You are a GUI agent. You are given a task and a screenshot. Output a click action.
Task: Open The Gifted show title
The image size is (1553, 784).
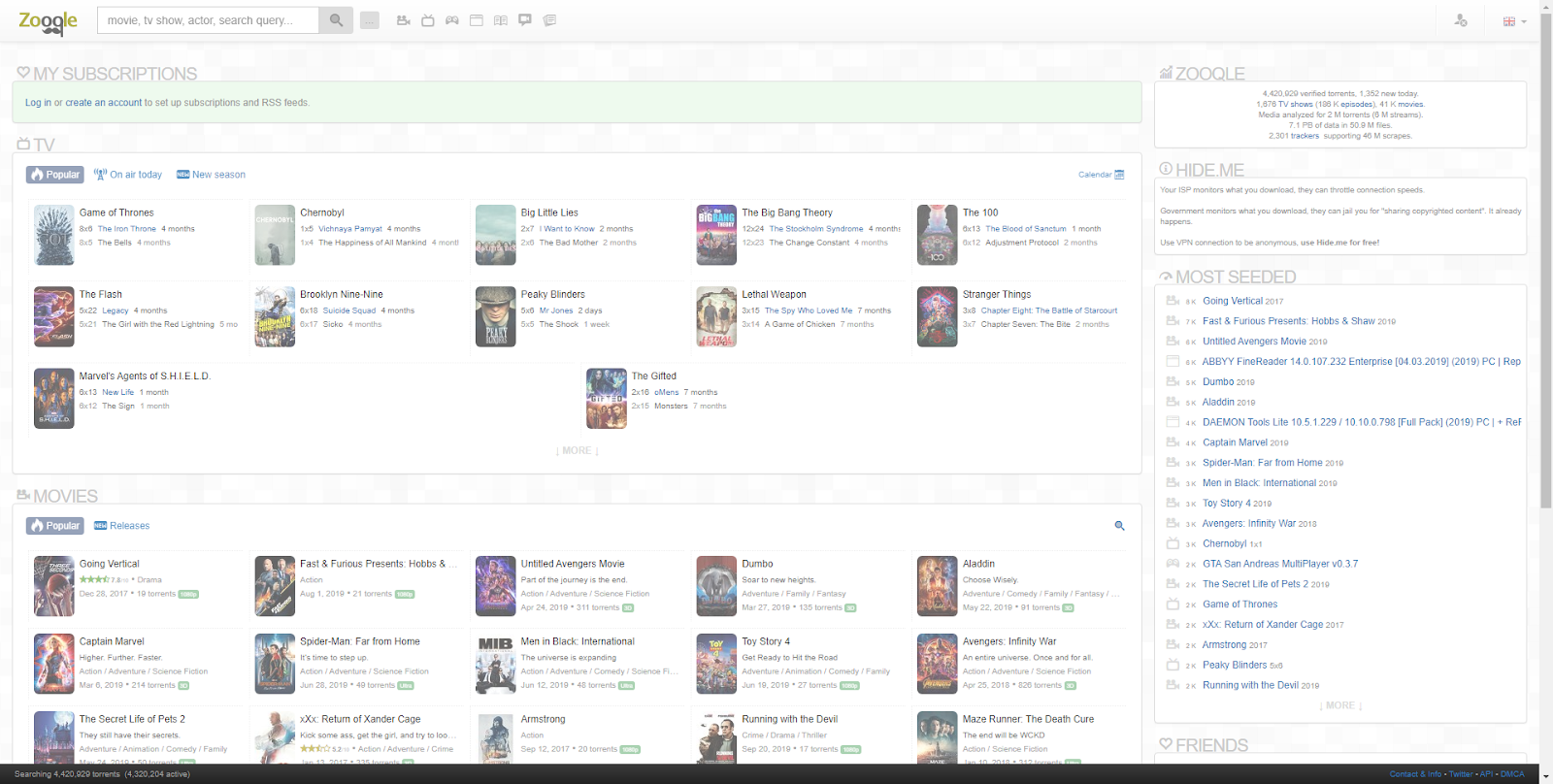click(654, 376)
